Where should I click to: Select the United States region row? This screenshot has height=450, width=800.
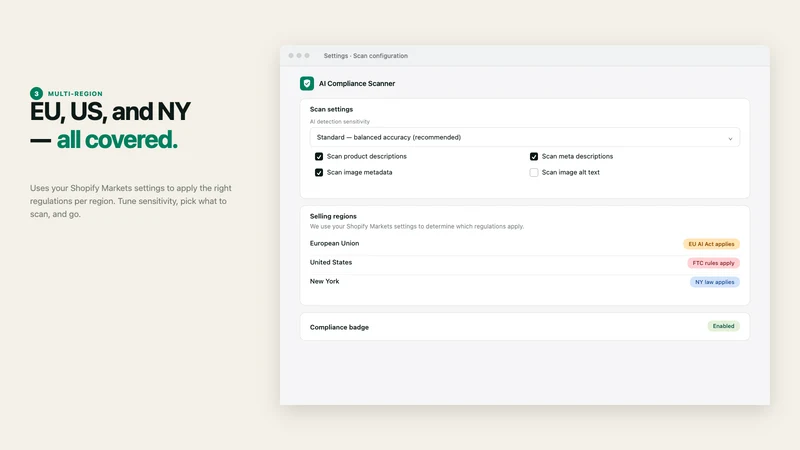pyautogui.click(x=524, y=263)
